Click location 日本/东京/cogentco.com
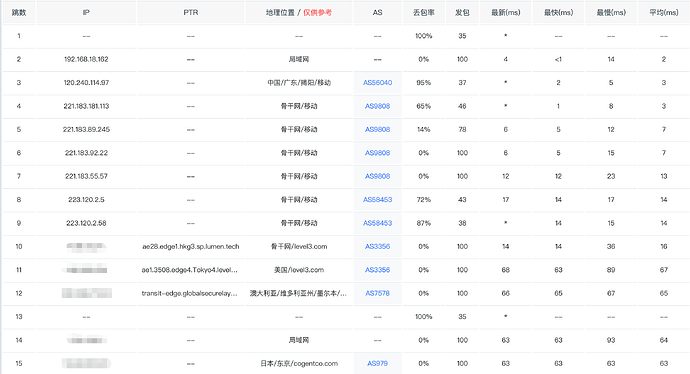Screen dimensions: 690x374 click(x=299, y=363)
